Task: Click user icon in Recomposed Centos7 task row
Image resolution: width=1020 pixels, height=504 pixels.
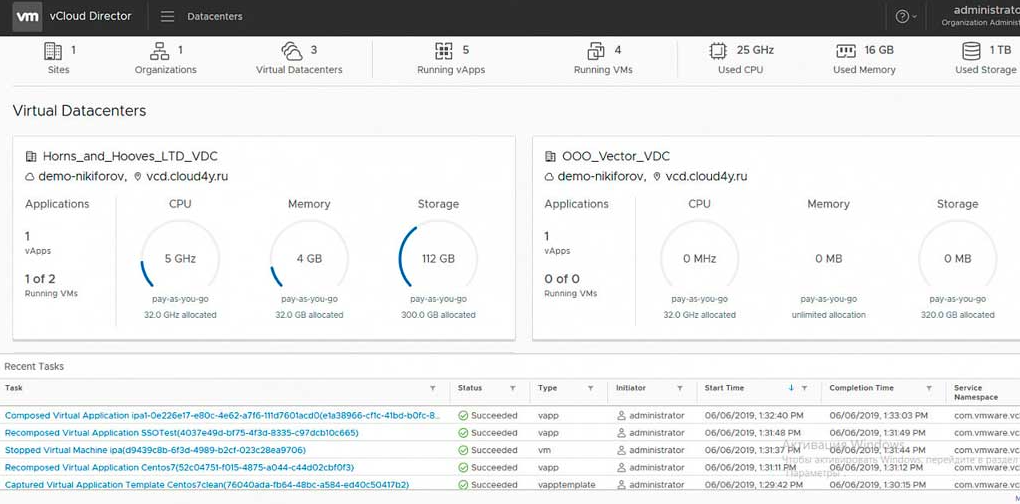Action: pyautogui.click(x=621, y=467)
